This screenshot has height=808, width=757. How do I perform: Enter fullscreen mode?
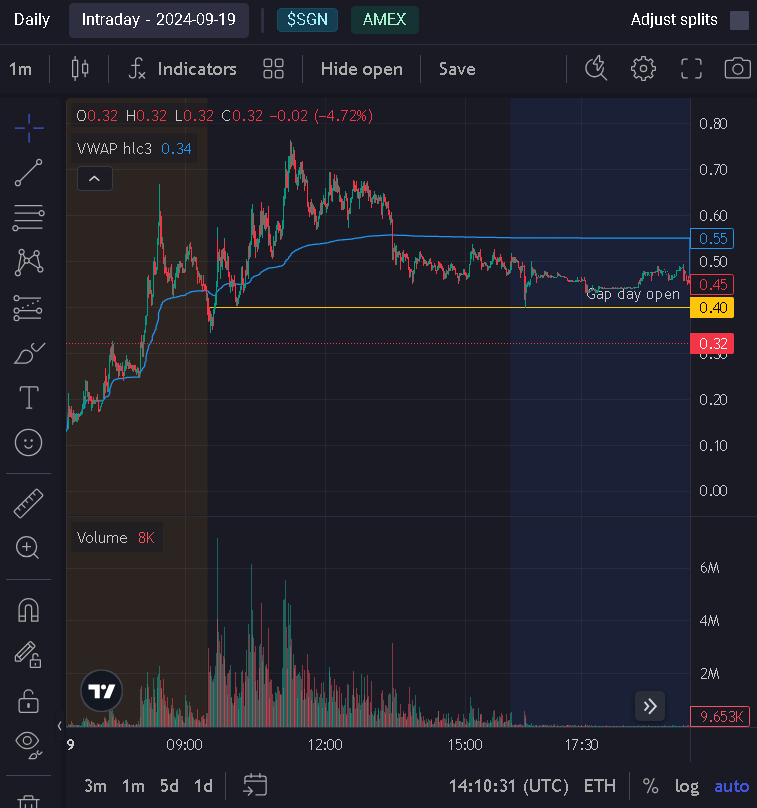coord(691,69)
